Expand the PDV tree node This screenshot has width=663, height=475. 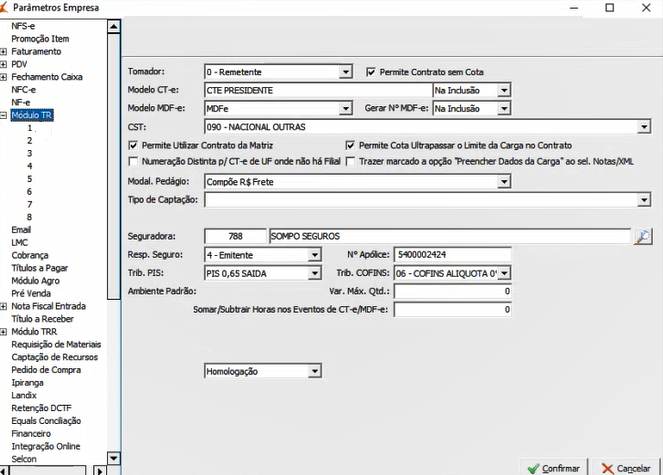(3, 64)
